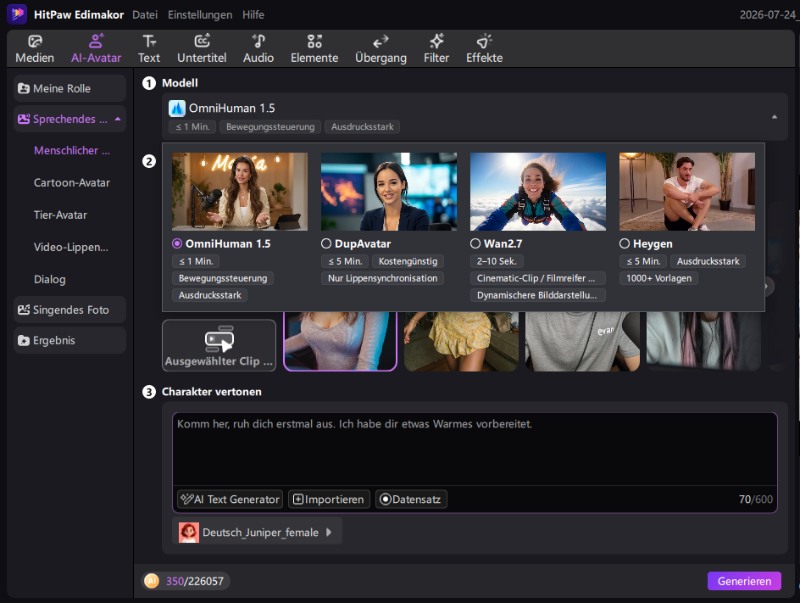Viewport: 800px width, 603px height.
Task: Click the Nur Lippensynchronisation tag
Action: point(383,278)
